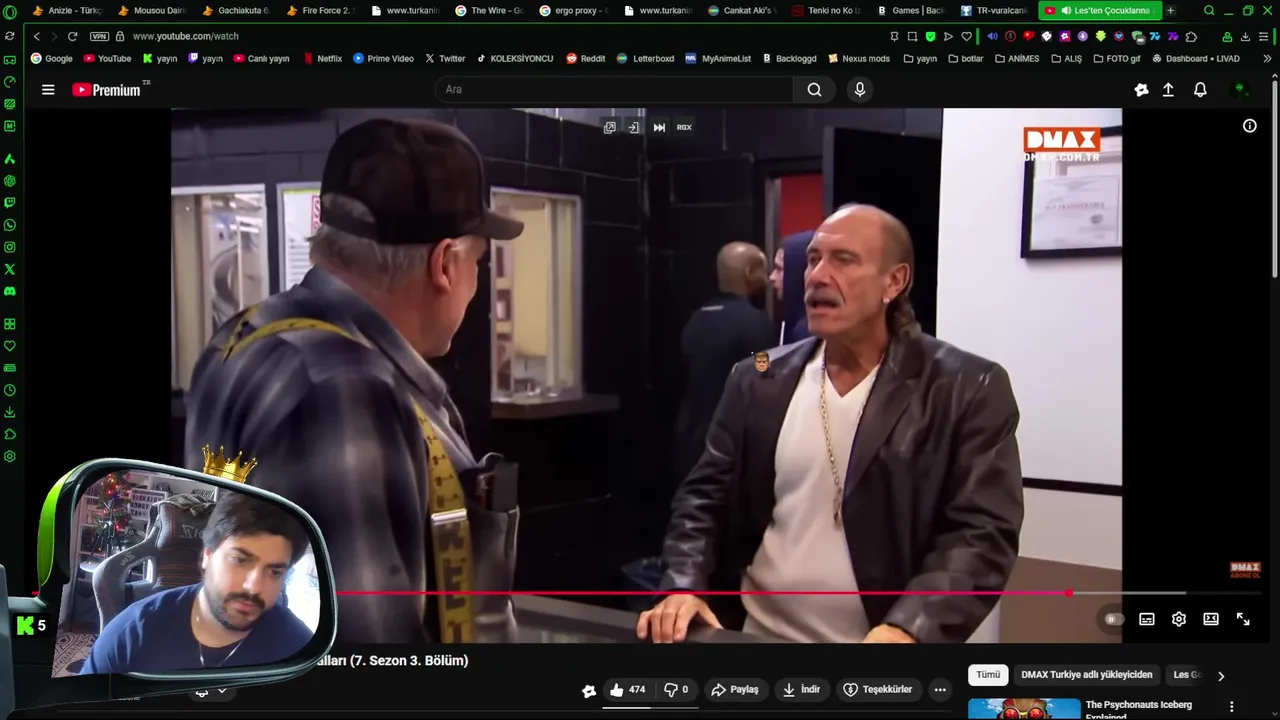
Task: Expand the FOTO gif bookmark folder
Action: pyautogui.click(x=1117, y=58)
